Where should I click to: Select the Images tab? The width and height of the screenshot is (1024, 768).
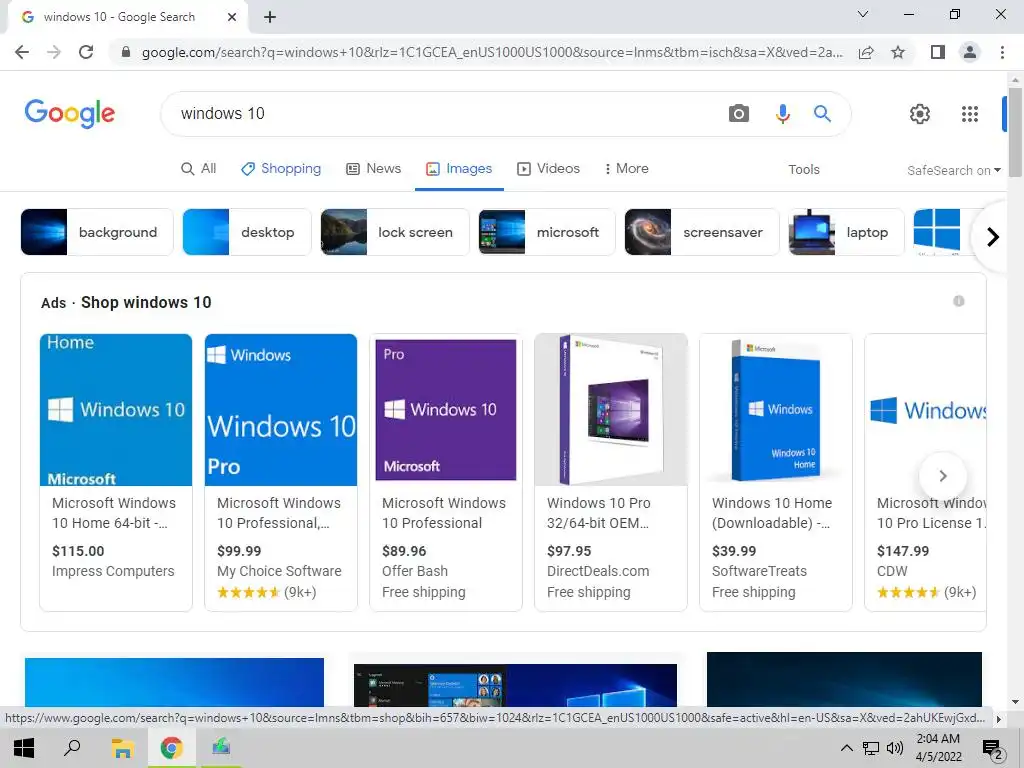coord(459,168)
